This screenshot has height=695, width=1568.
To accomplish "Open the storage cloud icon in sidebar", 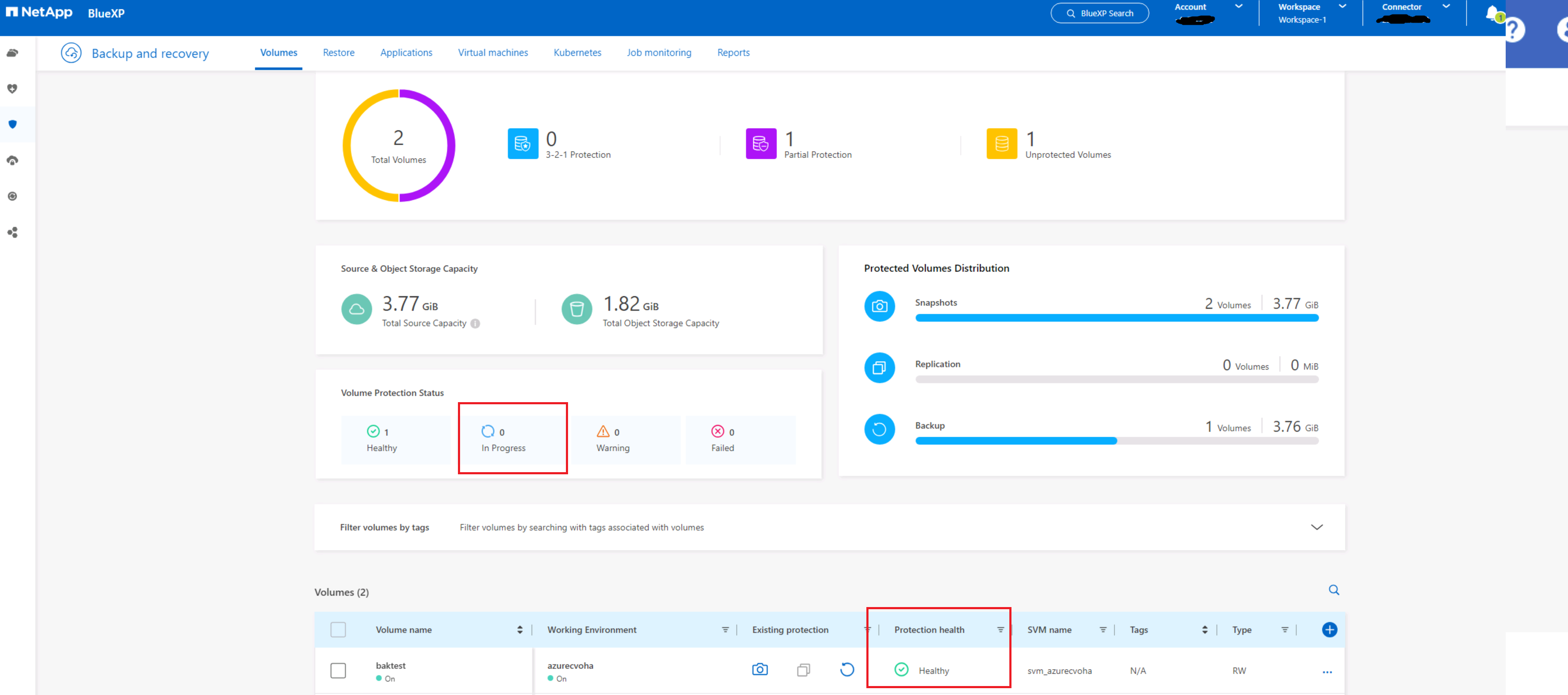I will (x=13, y=53).
